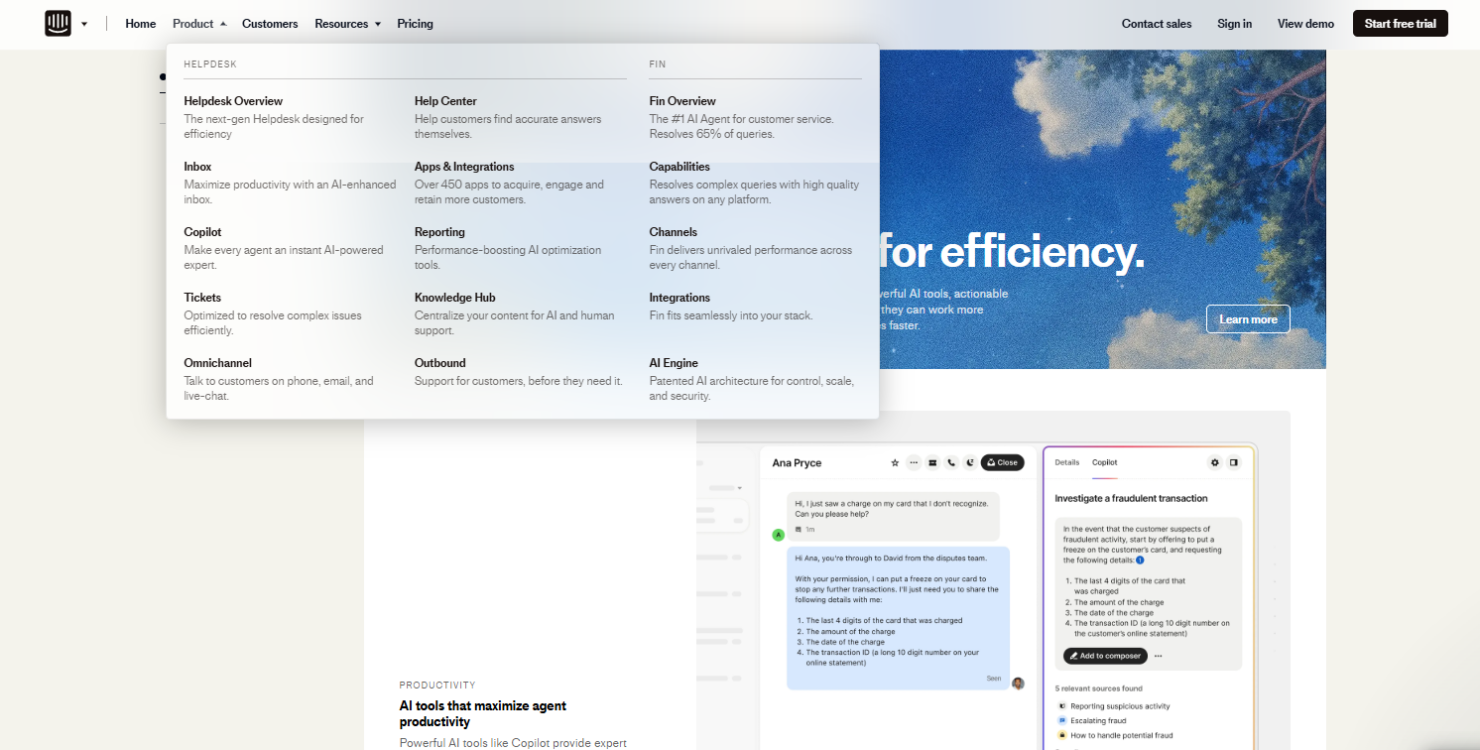Expand the Resources dropdown menu
This screenshot has width=1480, height=750.
click(347, 24)
